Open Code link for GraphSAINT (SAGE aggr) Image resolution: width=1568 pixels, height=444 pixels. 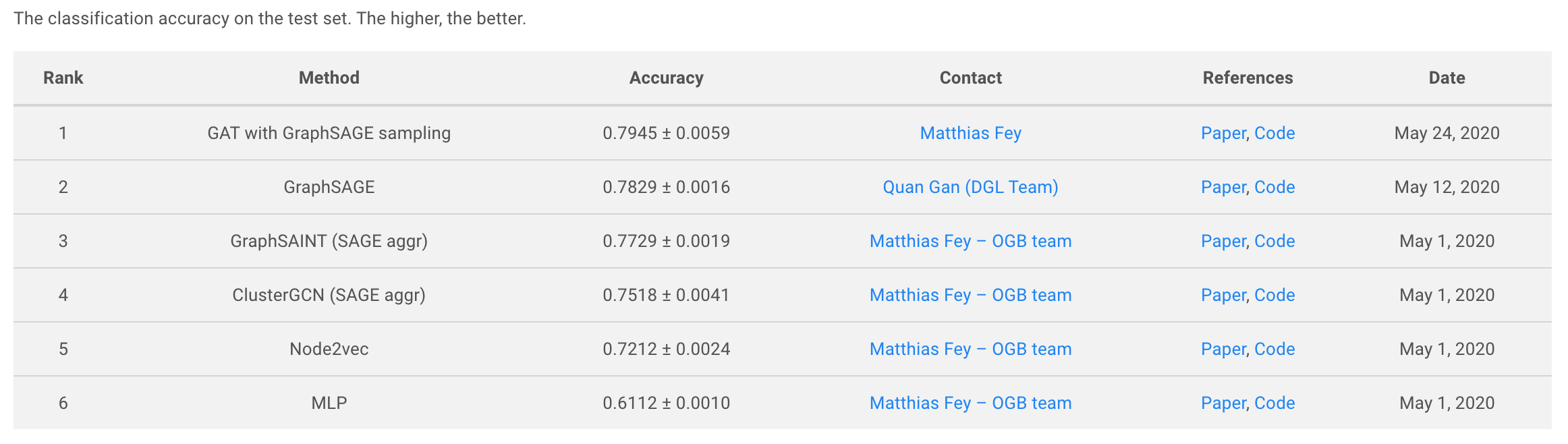pos(1274,241)
